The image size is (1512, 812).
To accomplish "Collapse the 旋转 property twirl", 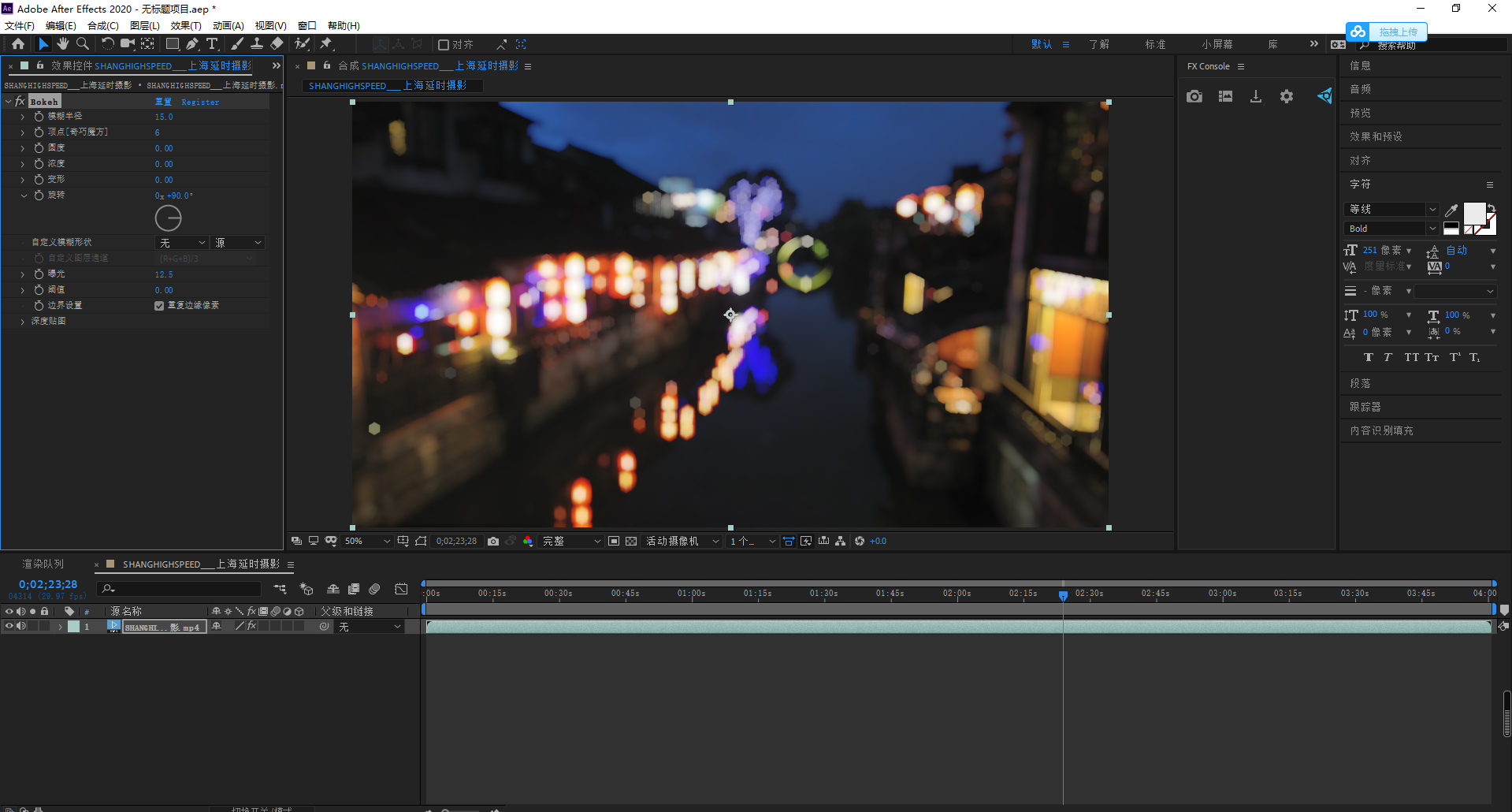I will click(23, 196).
